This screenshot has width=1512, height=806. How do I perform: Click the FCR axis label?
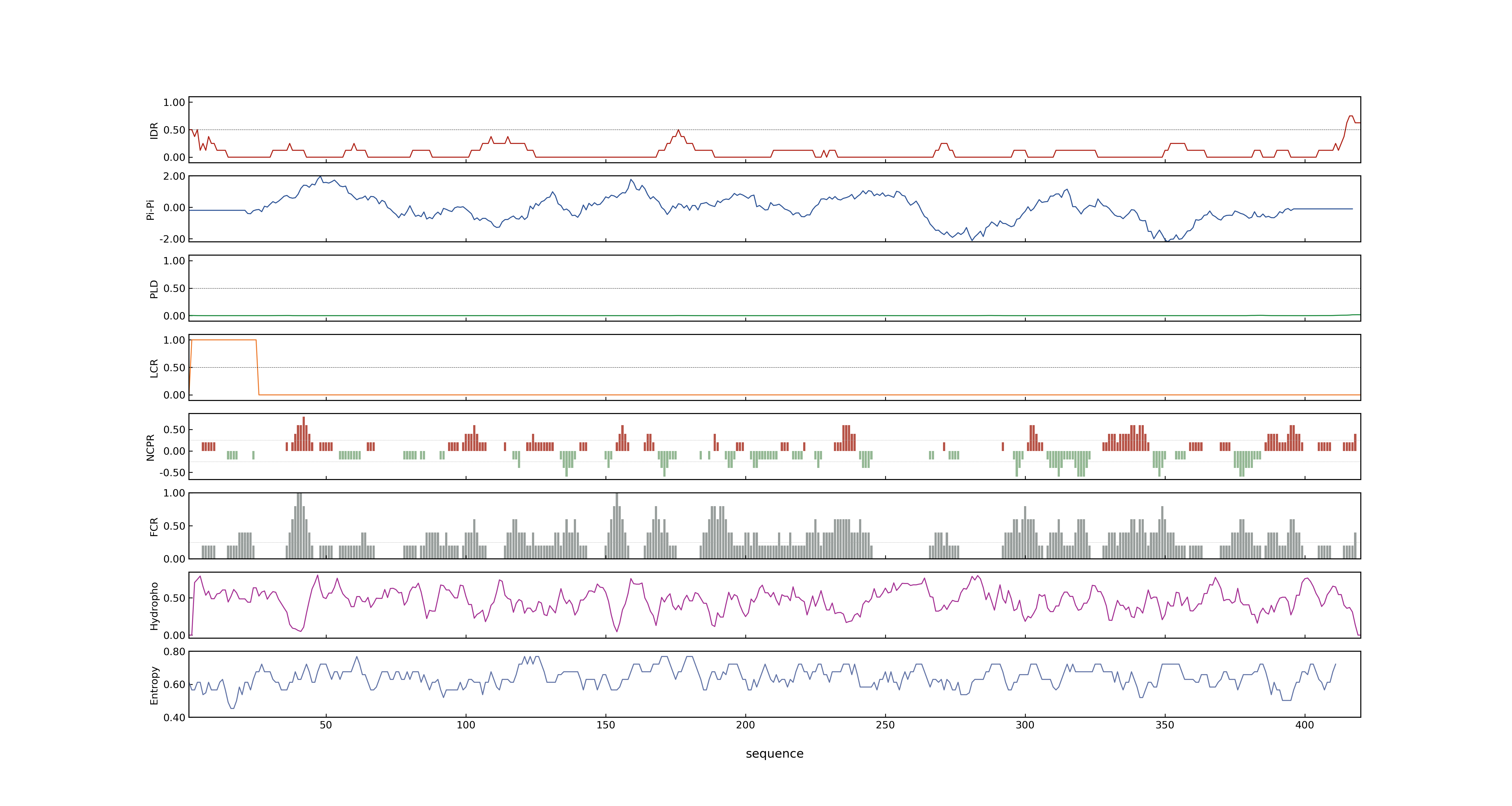(x=154, y=526)
